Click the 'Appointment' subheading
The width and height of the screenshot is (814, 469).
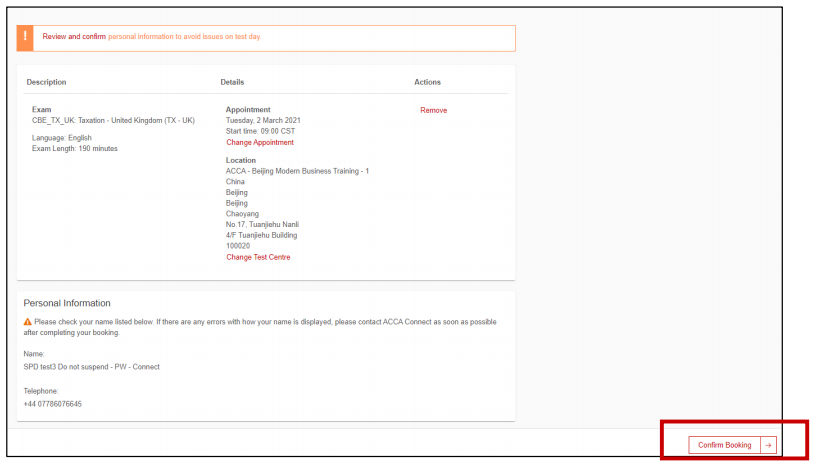coord(248,110)
